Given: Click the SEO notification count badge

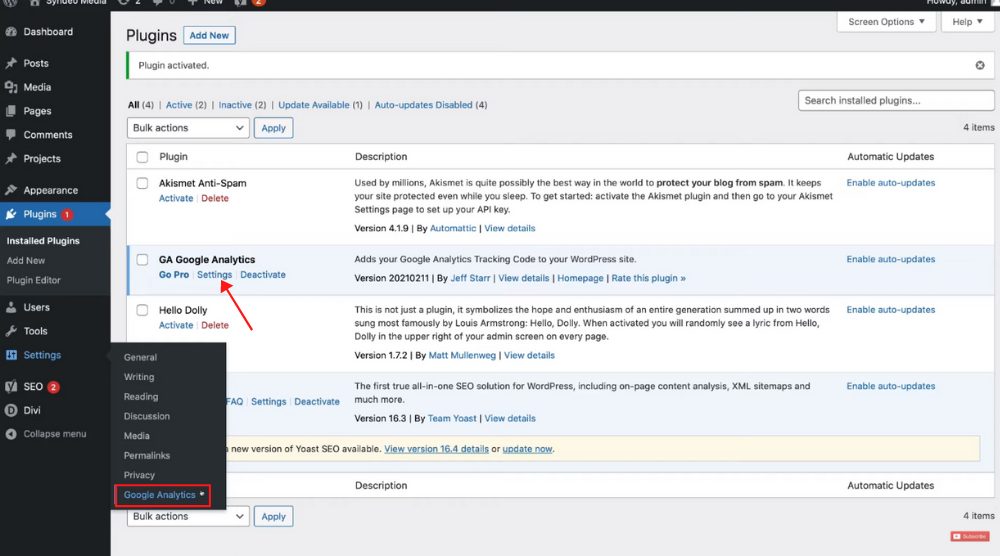Looking at the screenshot, I should [54, 386].
